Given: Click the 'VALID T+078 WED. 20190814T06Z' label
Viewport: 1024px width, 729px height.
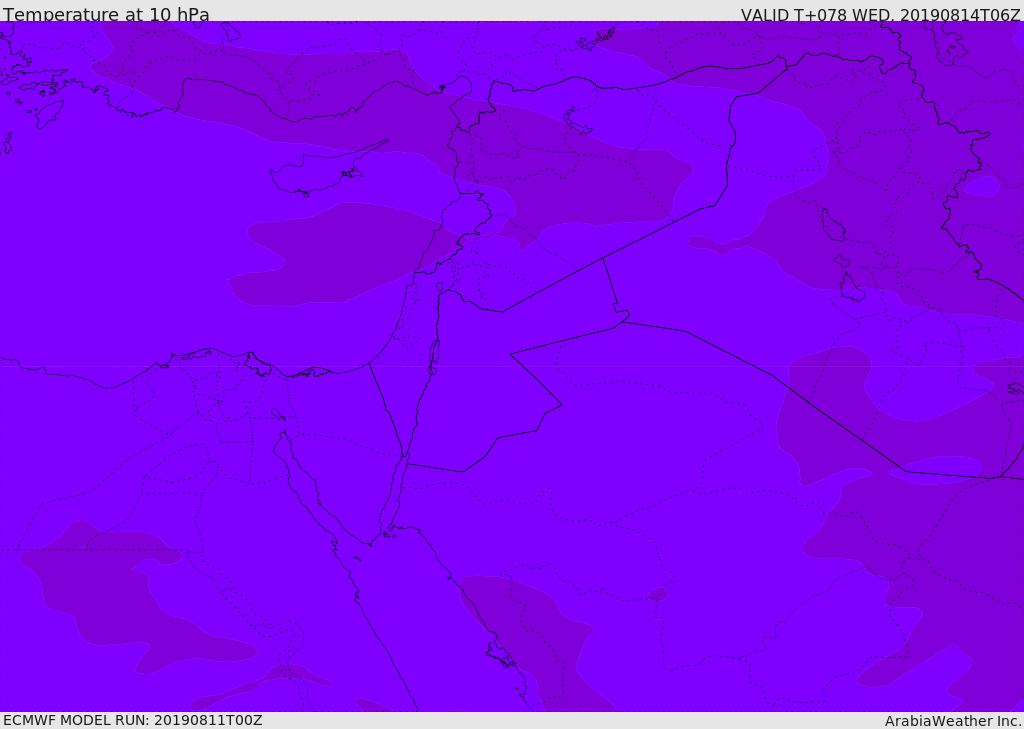Looking at the screenshot, I should (x=880, y=14).
